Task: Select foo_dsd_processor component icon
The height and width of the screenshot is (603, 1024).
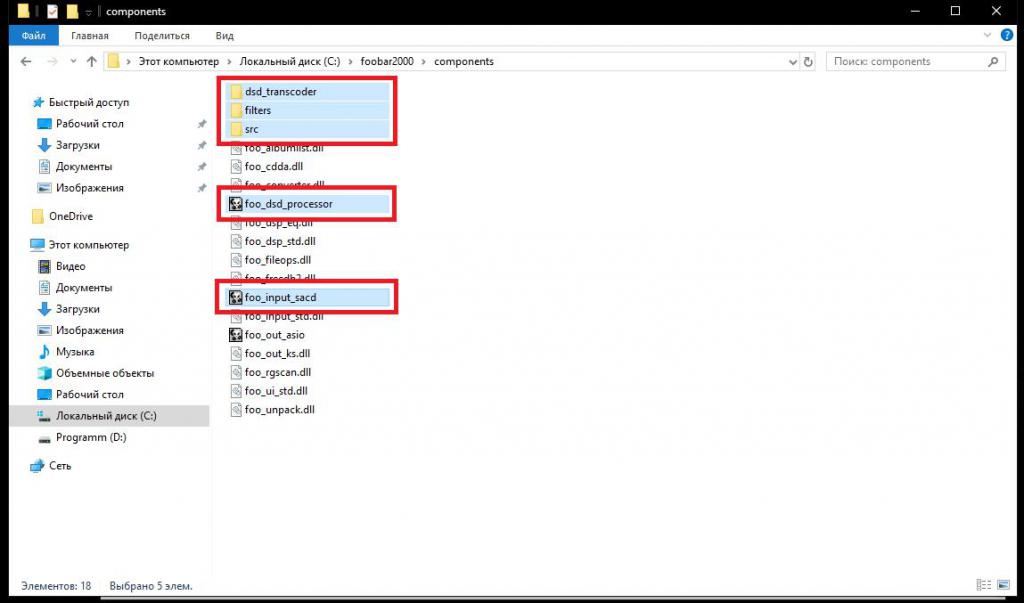Action: tap(236, 204)
